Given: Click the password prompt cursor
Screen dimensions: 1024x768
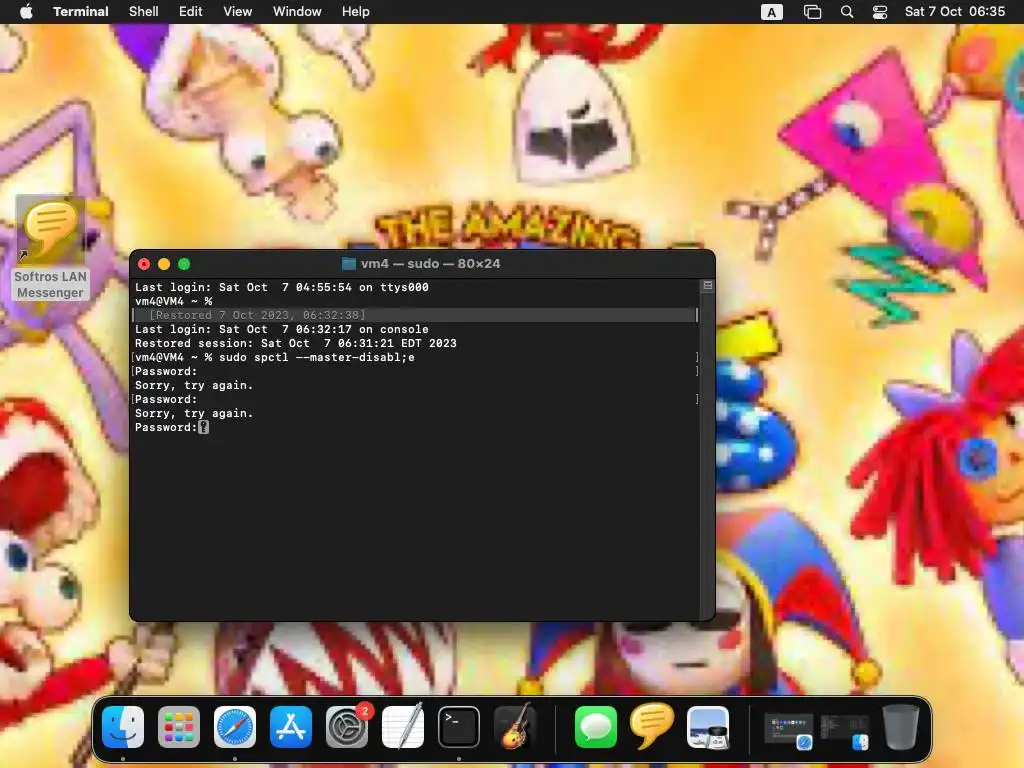Looking at the screenshot, I should coord(204,427).
